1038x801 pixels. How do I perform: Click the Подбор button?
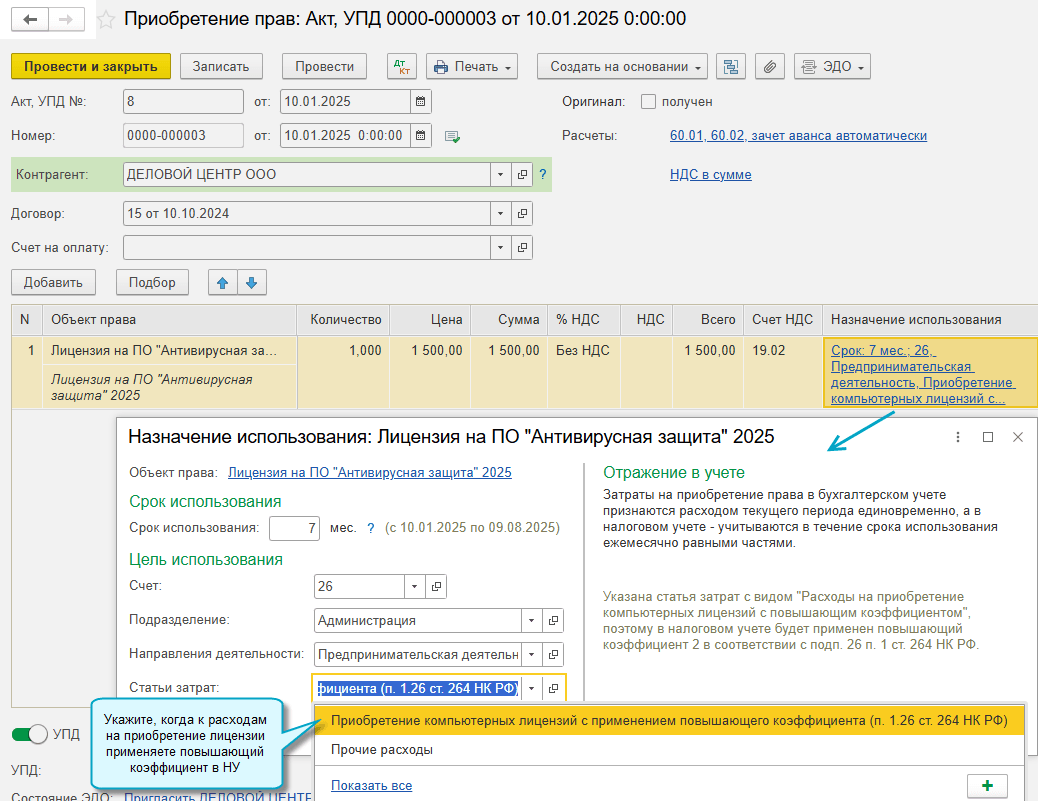[x=152, y=283]
